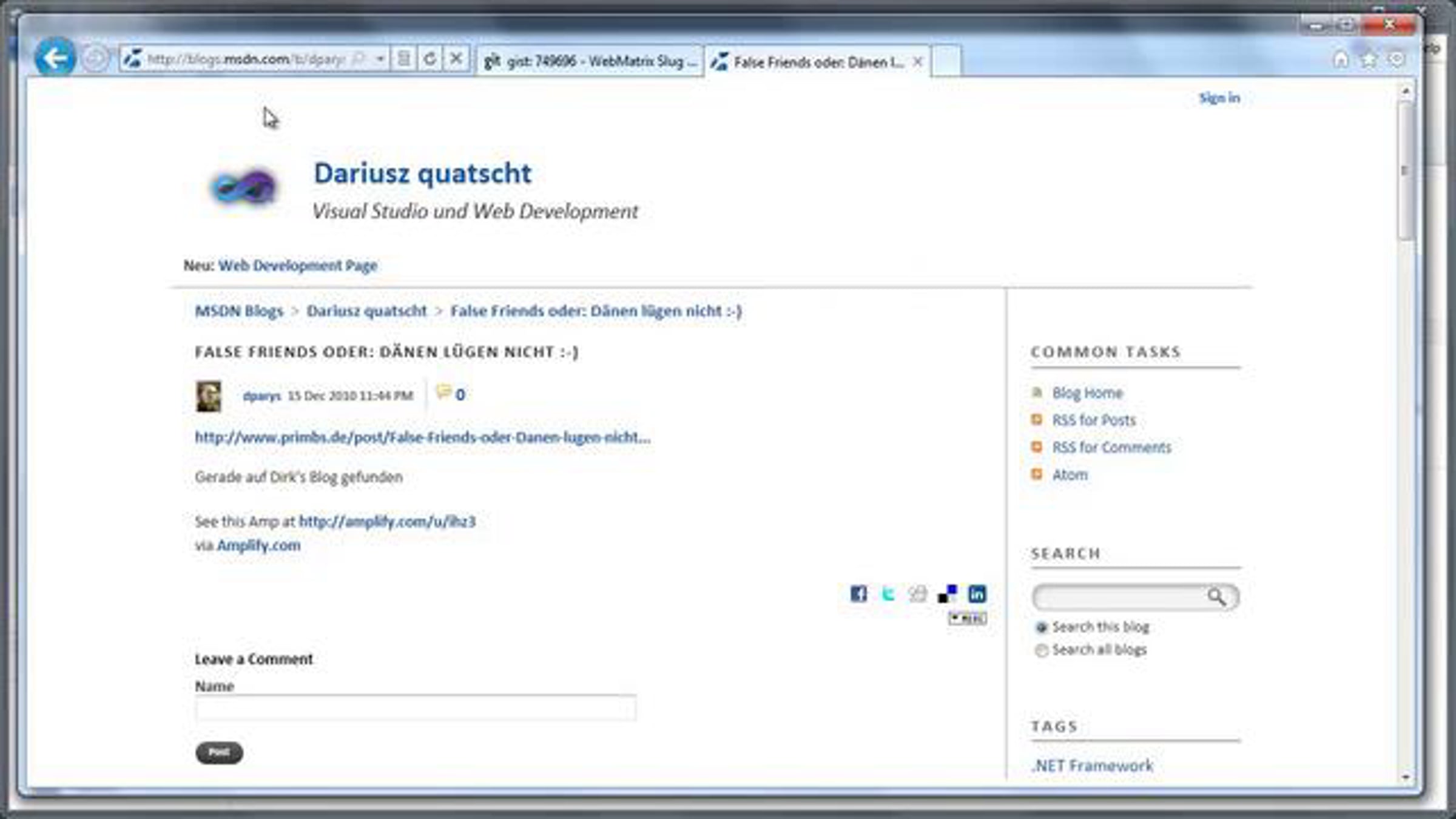Viewport: 1456px width, 819px height.
Task: Refresh the page with the reload icon
Action: click(430, 59)
